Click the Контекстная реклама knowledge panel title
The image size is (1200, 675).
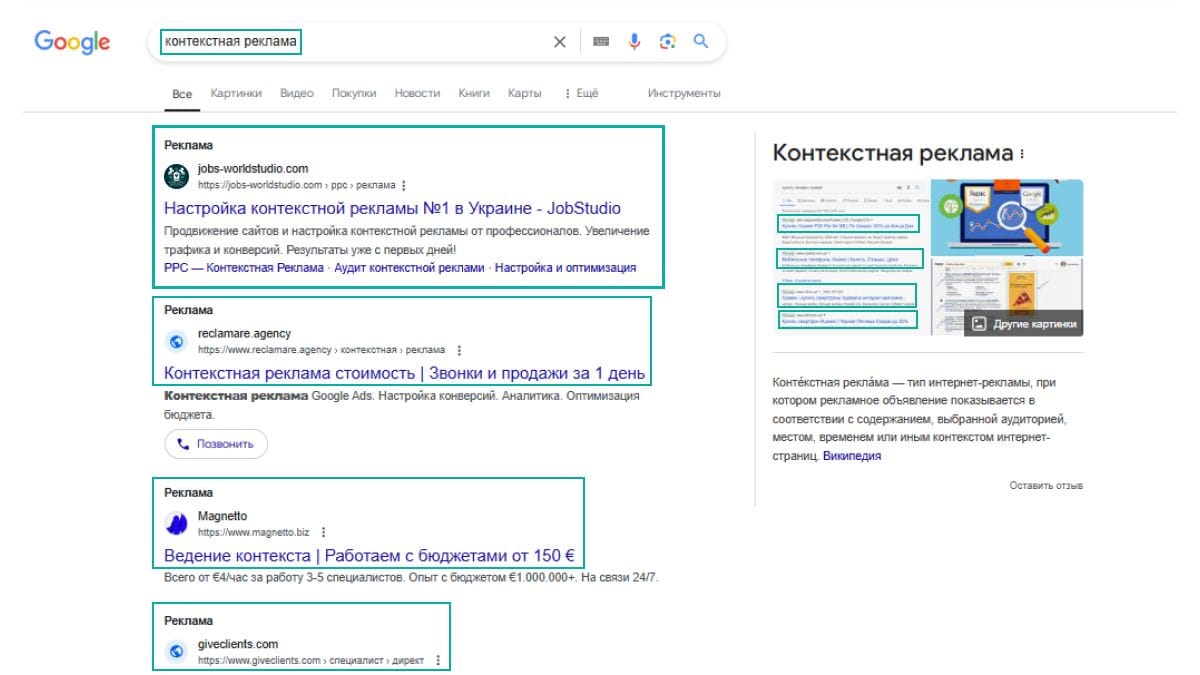[893, 153]
